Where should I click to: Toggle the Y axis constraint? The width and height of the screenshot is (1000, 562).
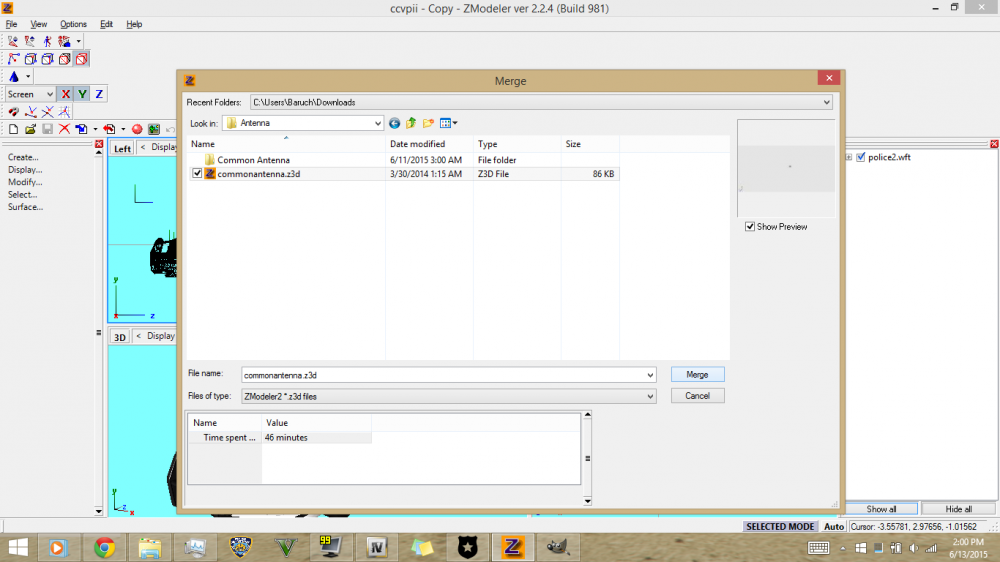(82, 94)
